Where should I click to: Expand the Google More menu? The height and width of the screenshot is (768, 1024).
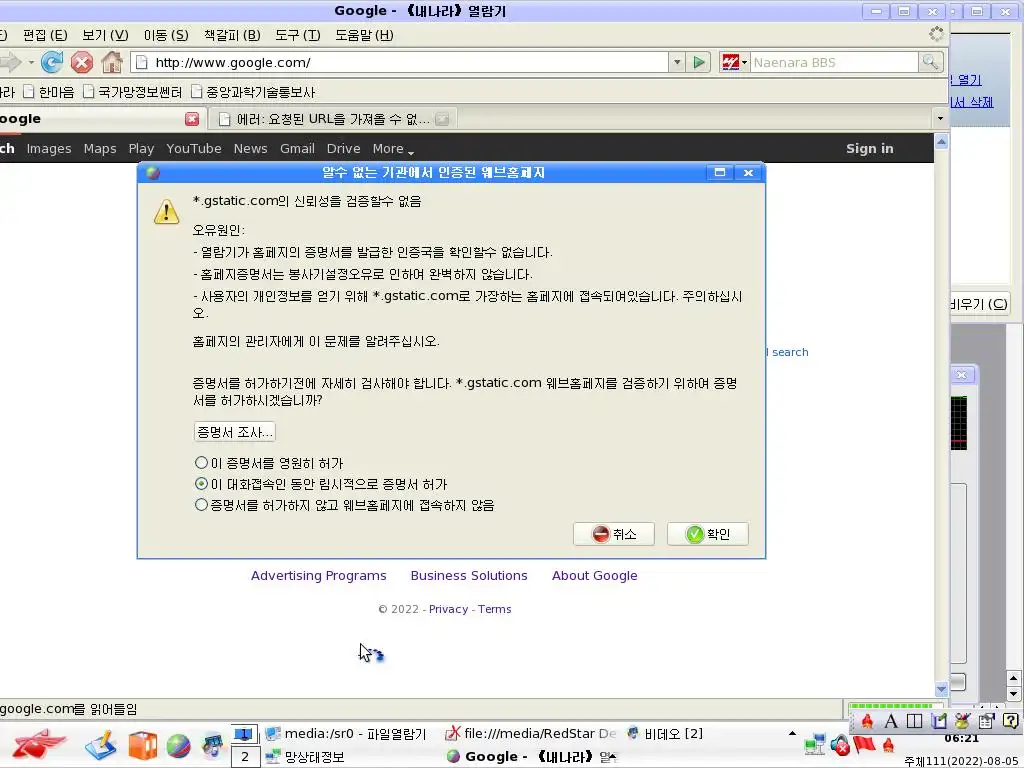[393, 149]
